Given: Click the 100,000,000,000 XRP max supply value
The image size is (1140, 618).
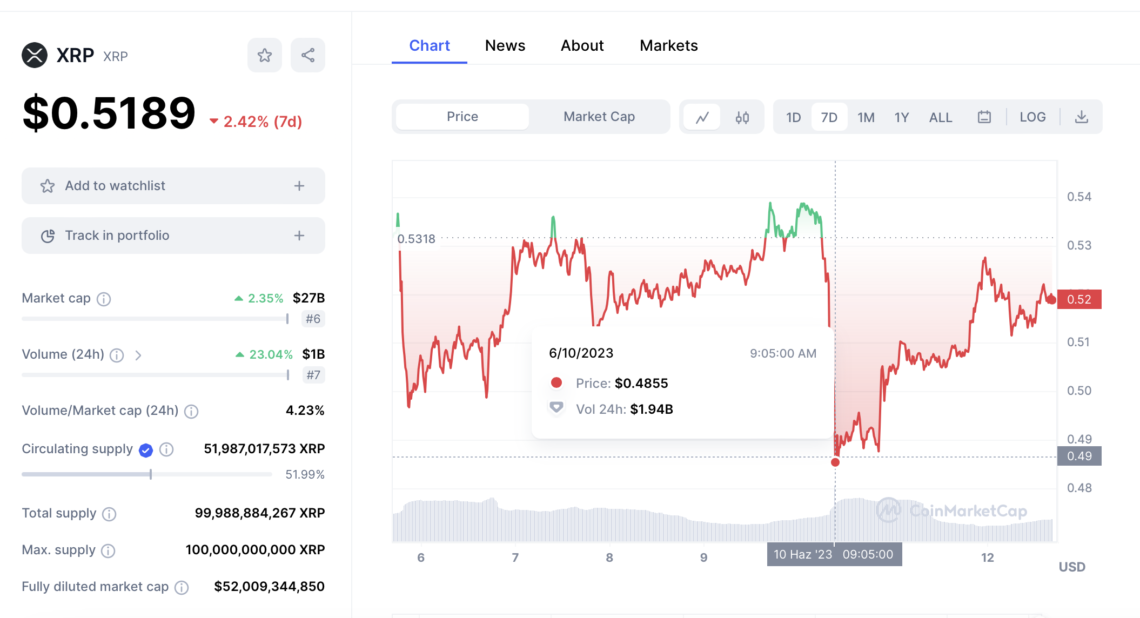Looking at the screenshot, I should (x=255, y=550).
